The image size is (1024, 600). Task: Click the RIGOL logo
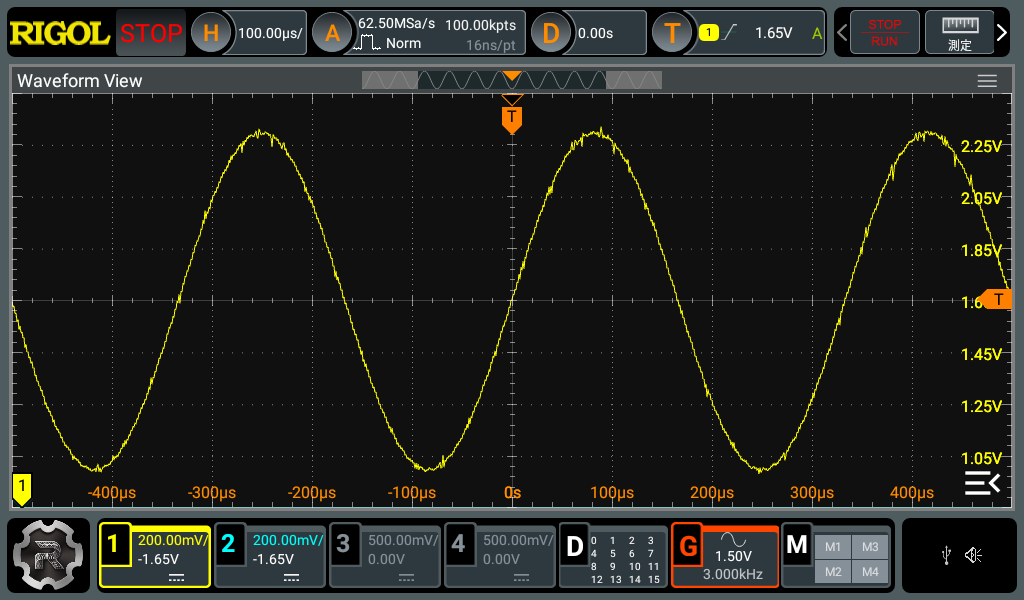59,33
